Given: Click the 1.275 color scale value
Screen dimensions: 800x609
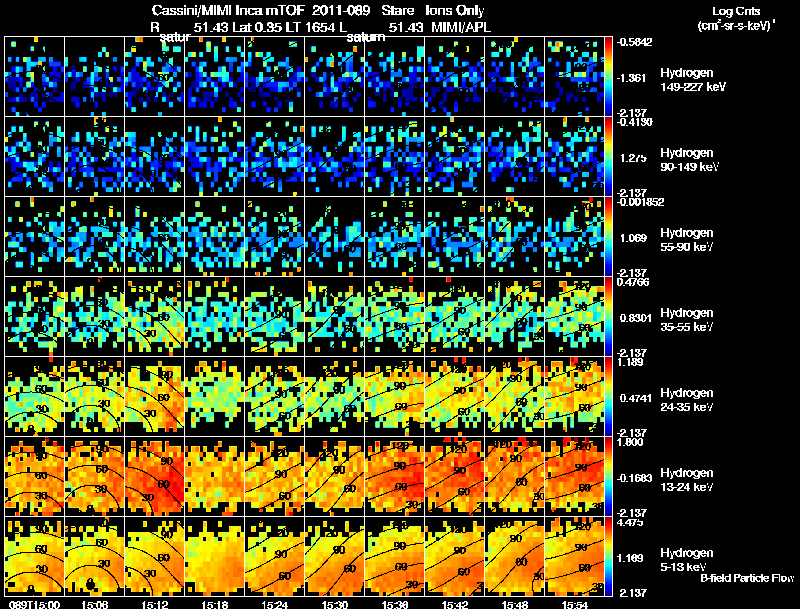Looking at the screenshot, I should pos(633,158).
